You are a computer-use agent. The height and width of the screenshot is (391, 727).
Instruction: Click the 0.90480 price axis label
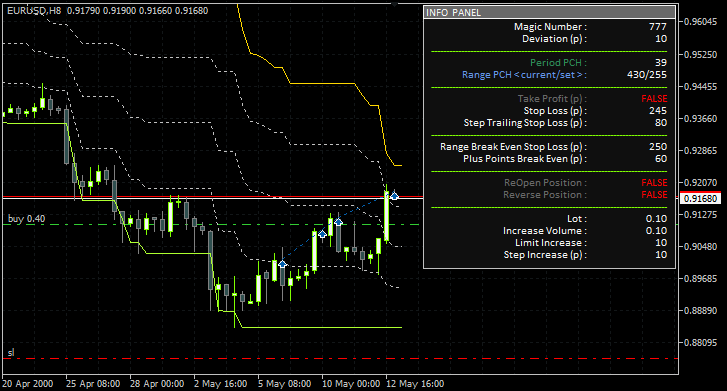(x=701, y=247)
